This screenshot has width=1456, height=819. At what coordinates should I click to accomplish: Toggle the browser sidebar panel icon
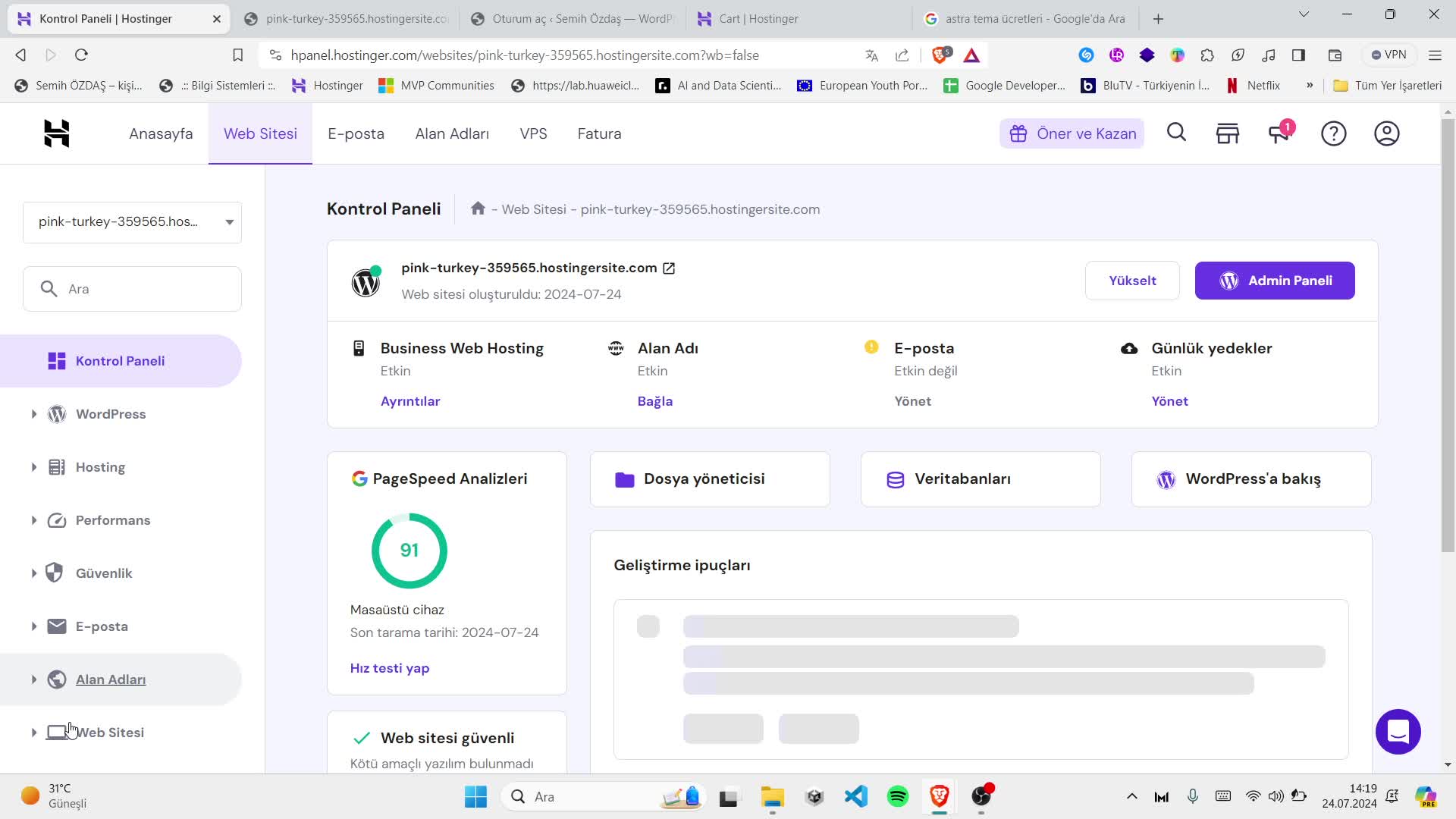click(1298, 55)
